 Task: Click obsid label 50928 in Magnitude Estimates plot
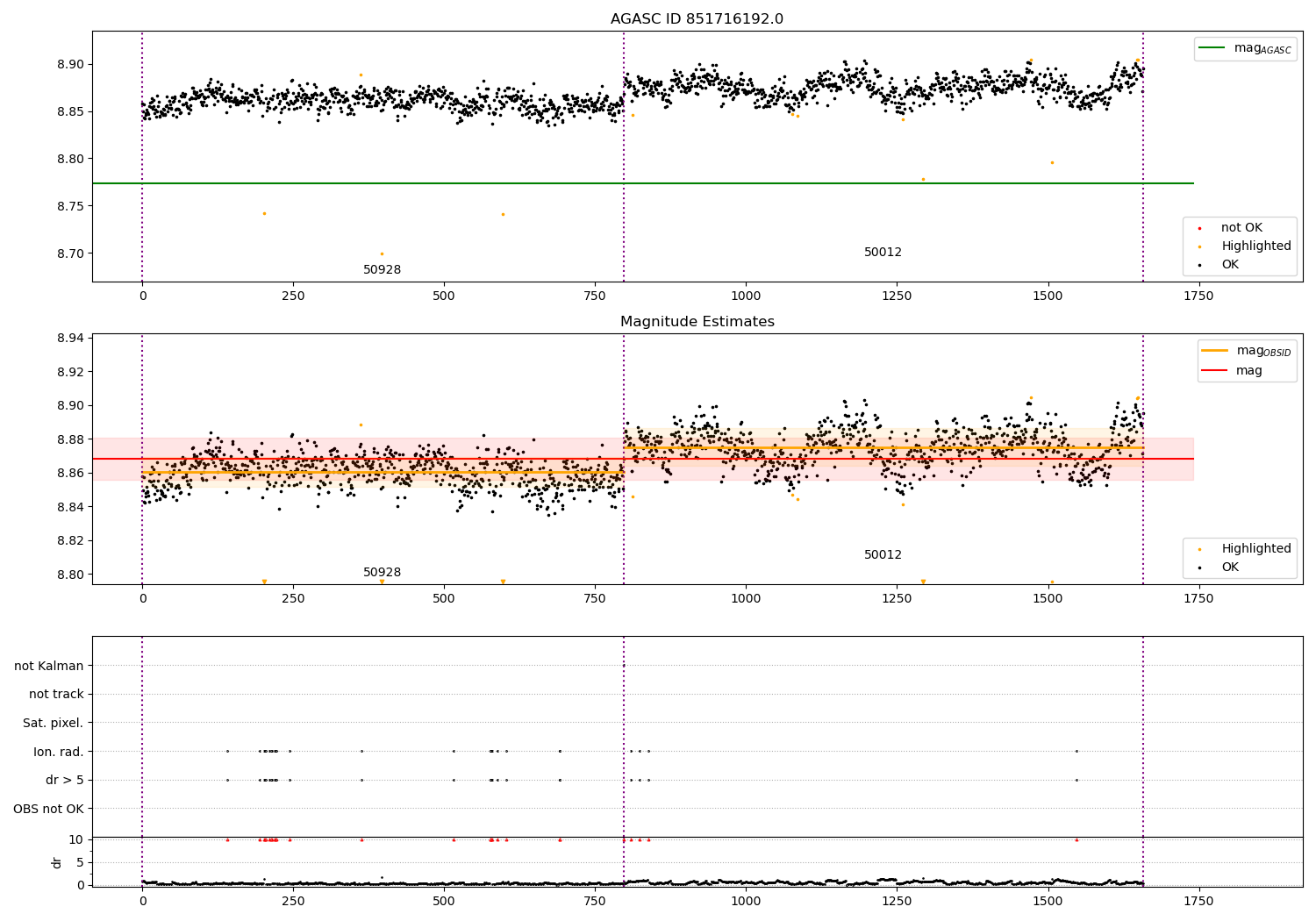[x=382, y=573]
